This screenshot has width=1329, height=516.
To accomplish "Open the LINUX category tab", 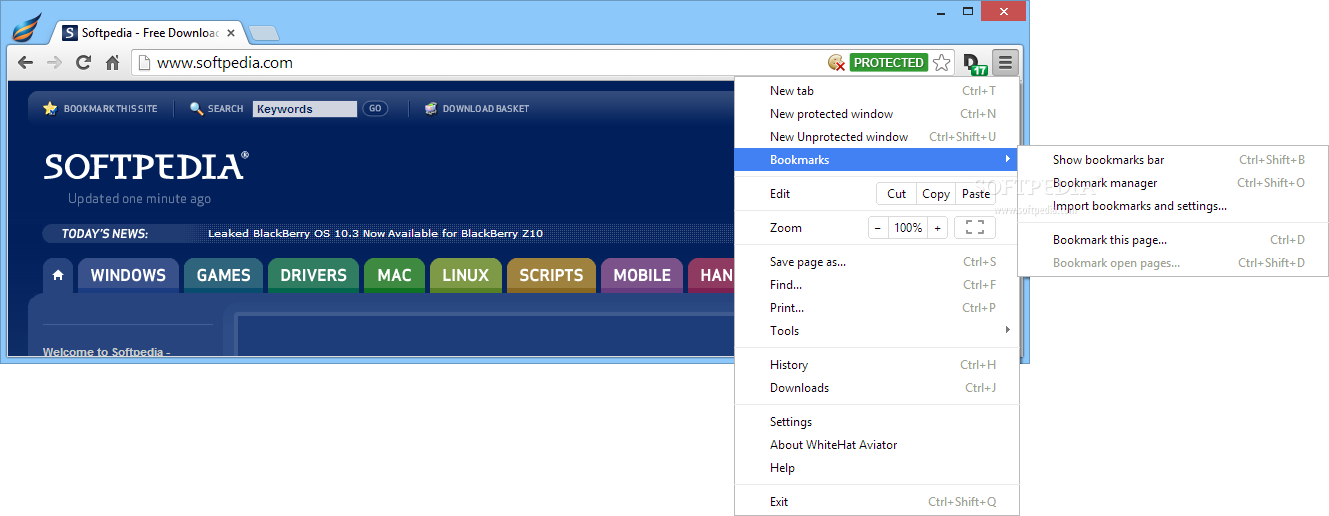I will click(465, 275).
